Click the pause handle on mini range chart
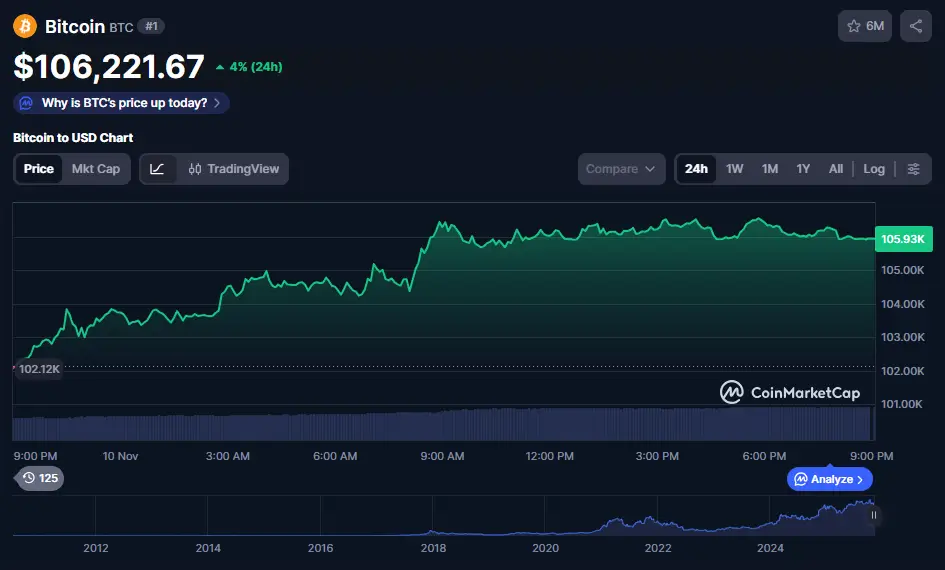945x570 pixels. (873, 515)
